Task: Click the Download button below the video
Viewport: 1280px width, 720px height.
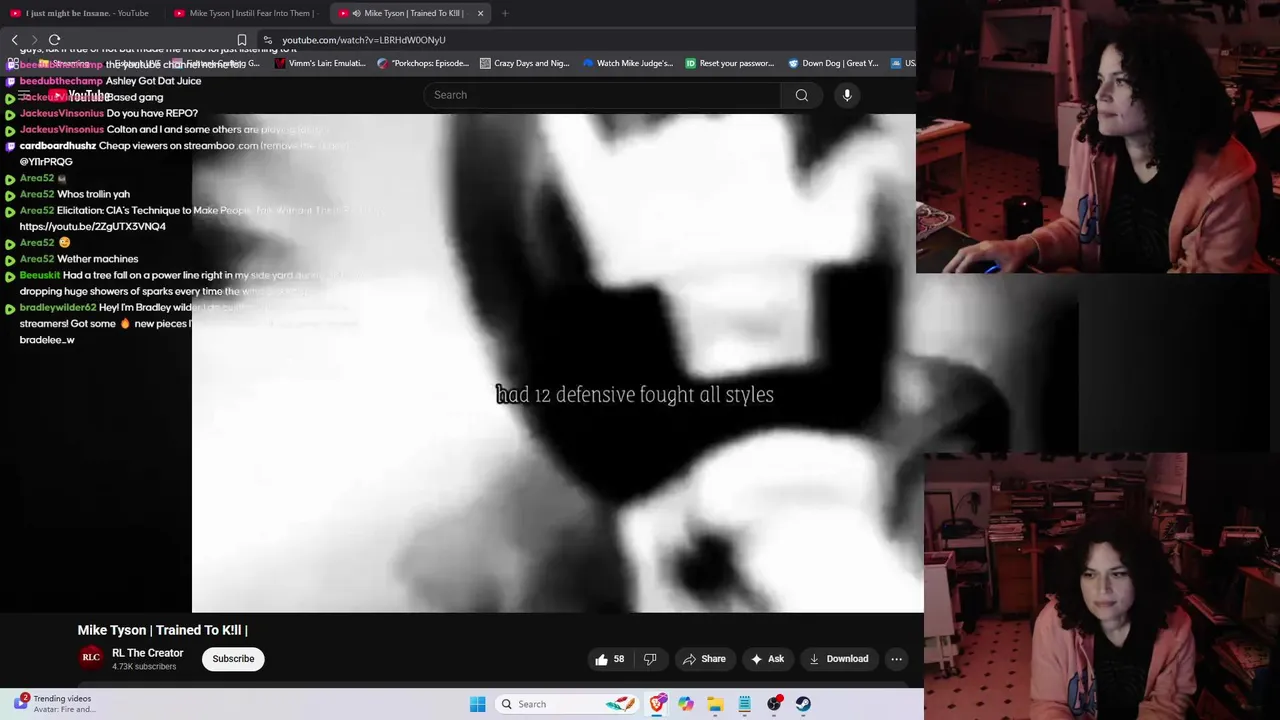Action: click(839, 659)
